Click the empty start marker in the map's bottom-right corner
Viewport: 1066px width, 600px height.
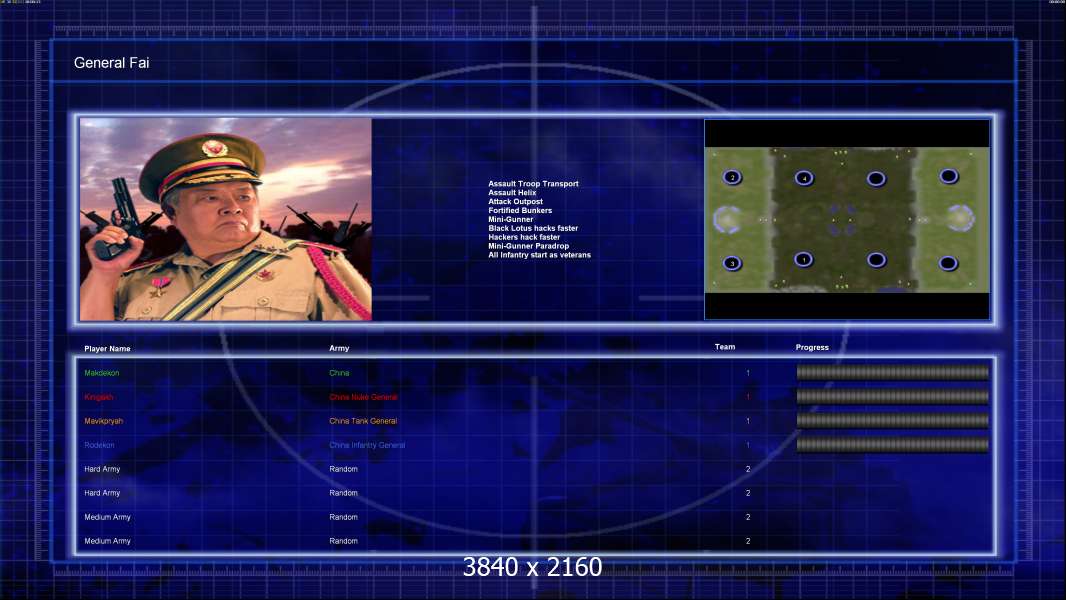point(948,263)
